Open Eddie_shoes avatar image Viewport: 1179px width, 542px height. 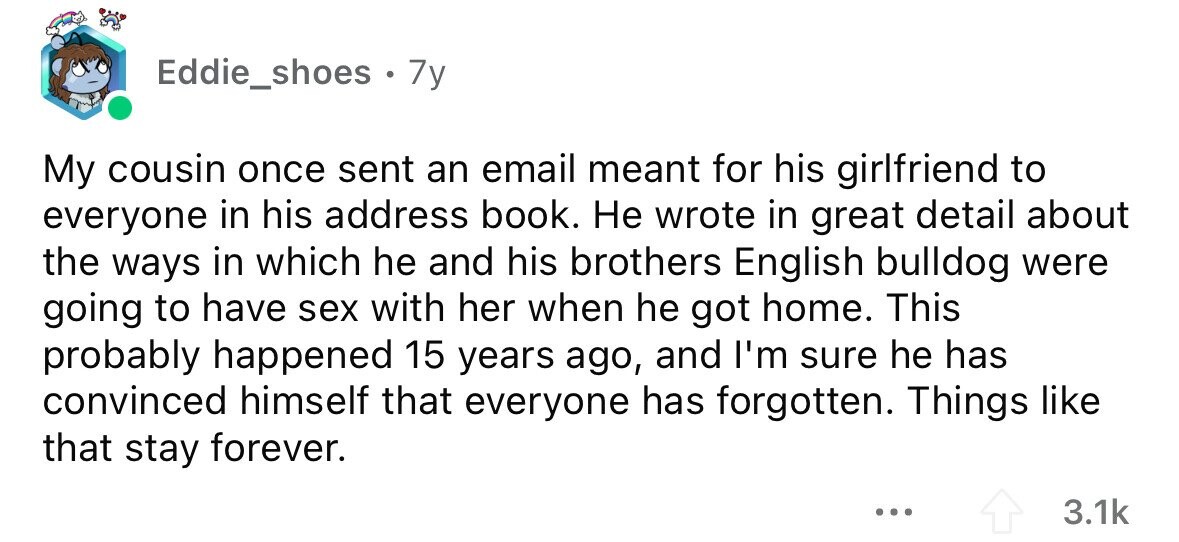(x=82, y=72)
